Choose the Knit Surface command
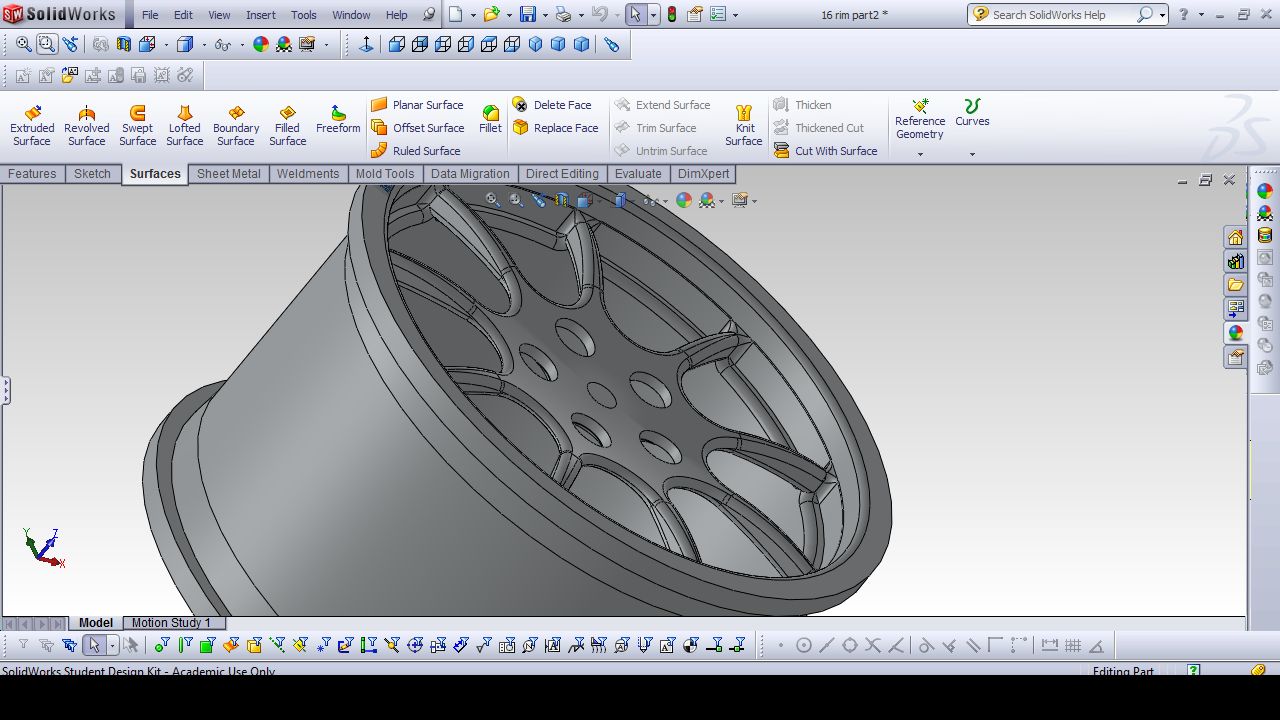Image resolution: width=1280 pixels, height=720 pixels. point(743,126)
